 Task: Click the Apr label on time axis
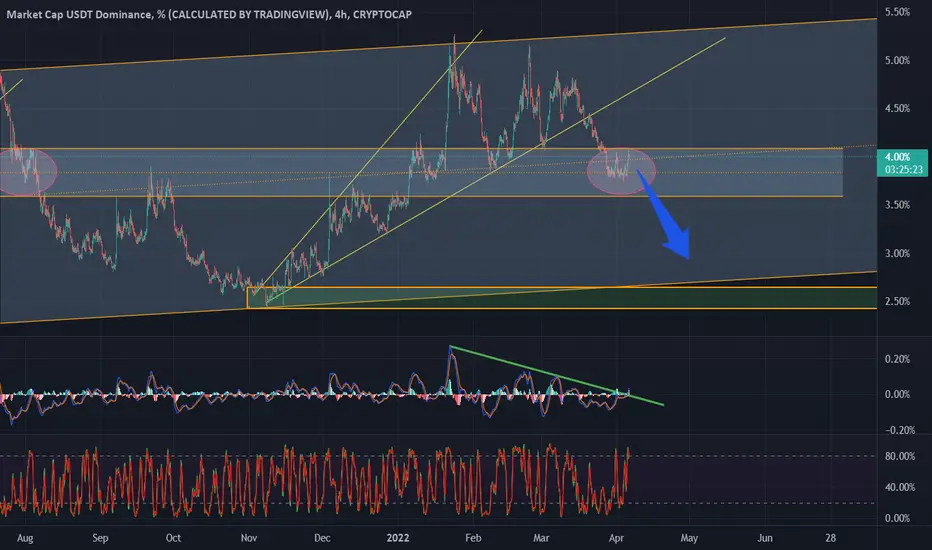click(x=616, y=538)
